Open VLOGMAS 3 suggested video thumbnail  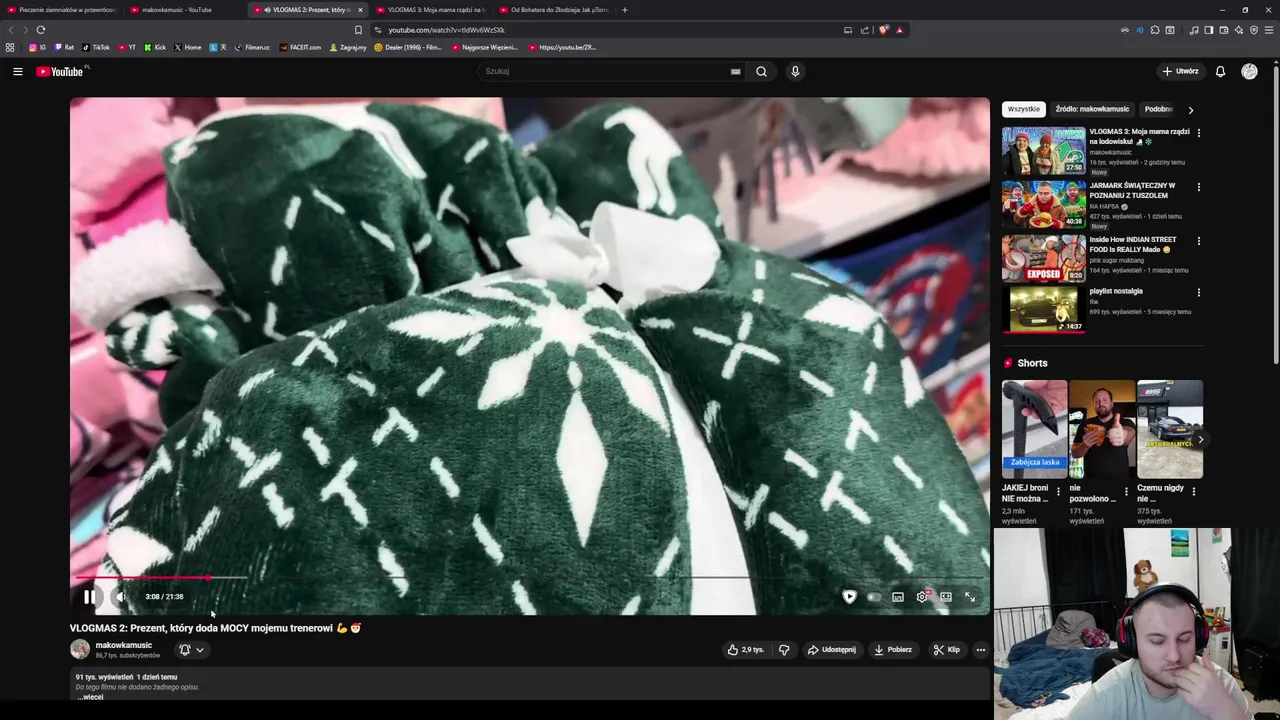tap(1043, 150)
